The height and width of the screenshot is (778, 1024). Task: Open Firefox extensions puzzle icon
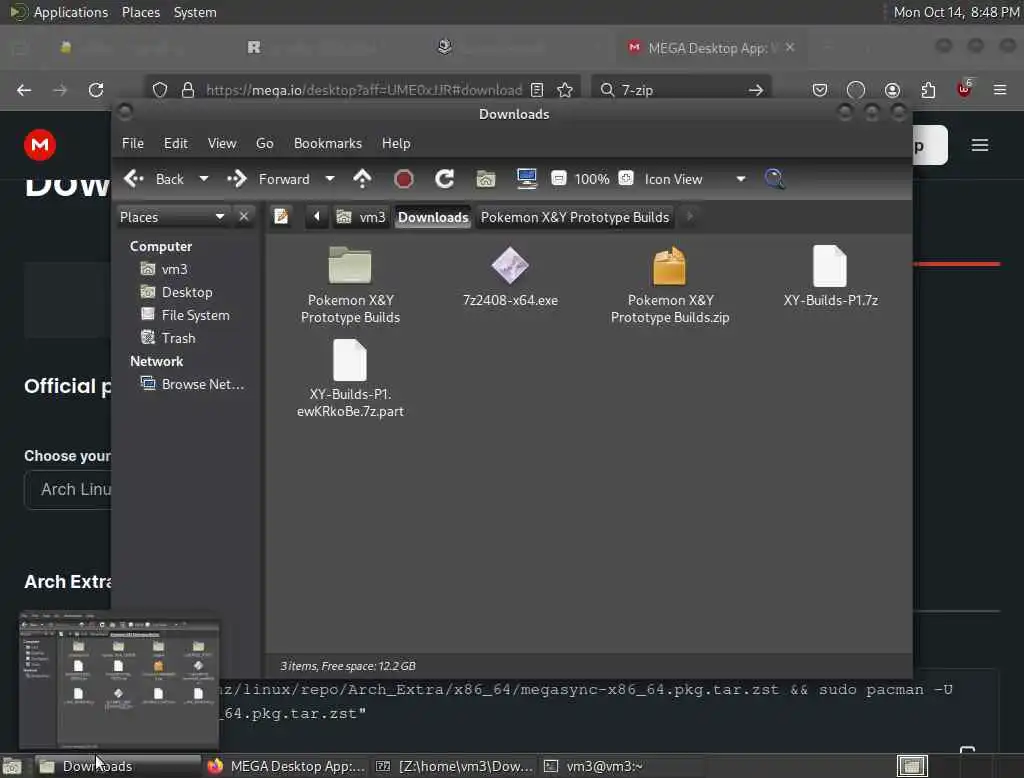(x=928, y=90)
